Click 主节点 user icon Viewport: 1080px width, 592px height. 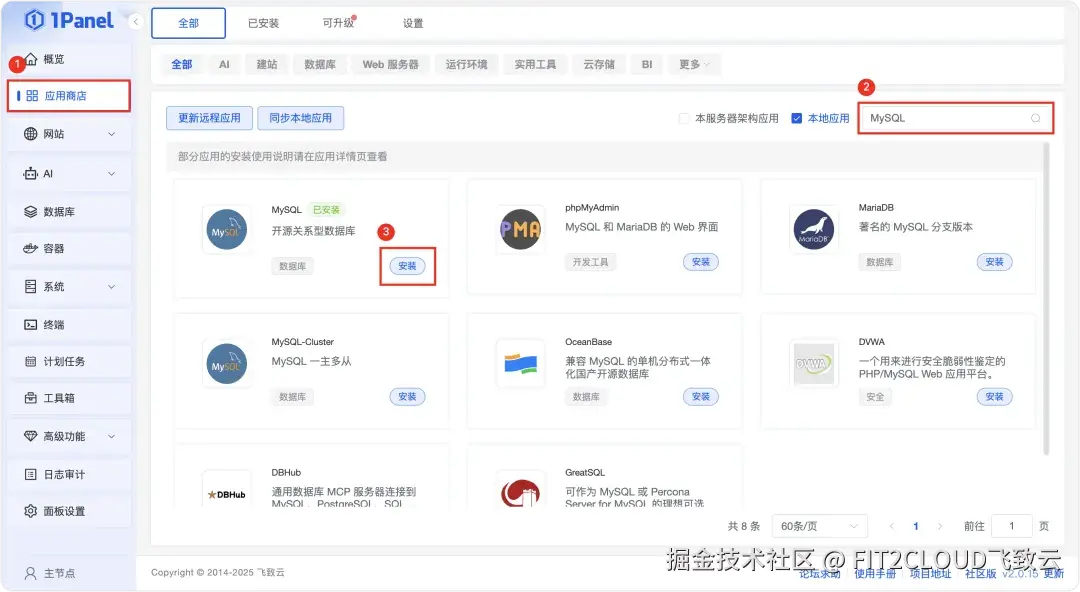point(30,573)
